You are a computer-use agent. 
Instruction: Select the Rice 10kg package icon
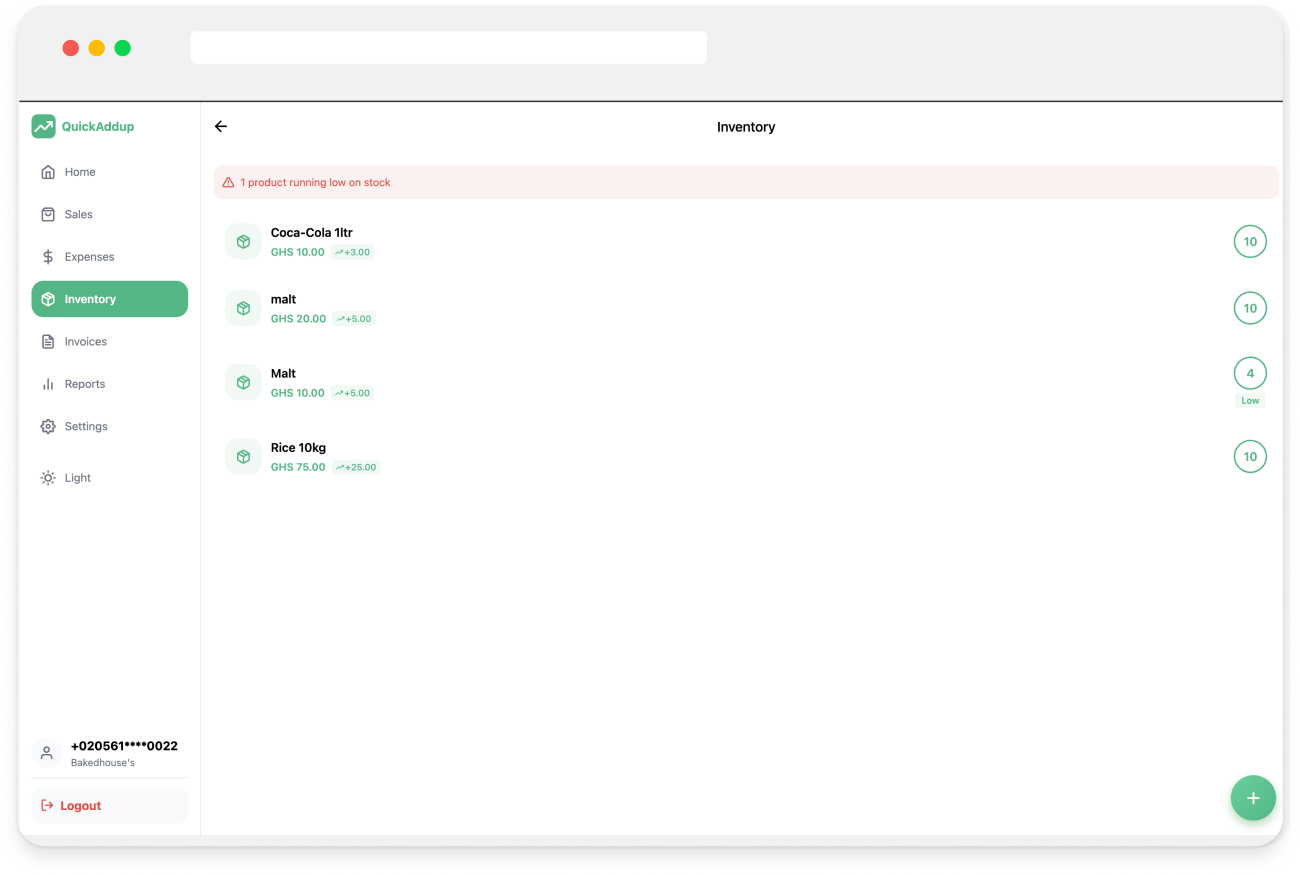pos(243,455)
